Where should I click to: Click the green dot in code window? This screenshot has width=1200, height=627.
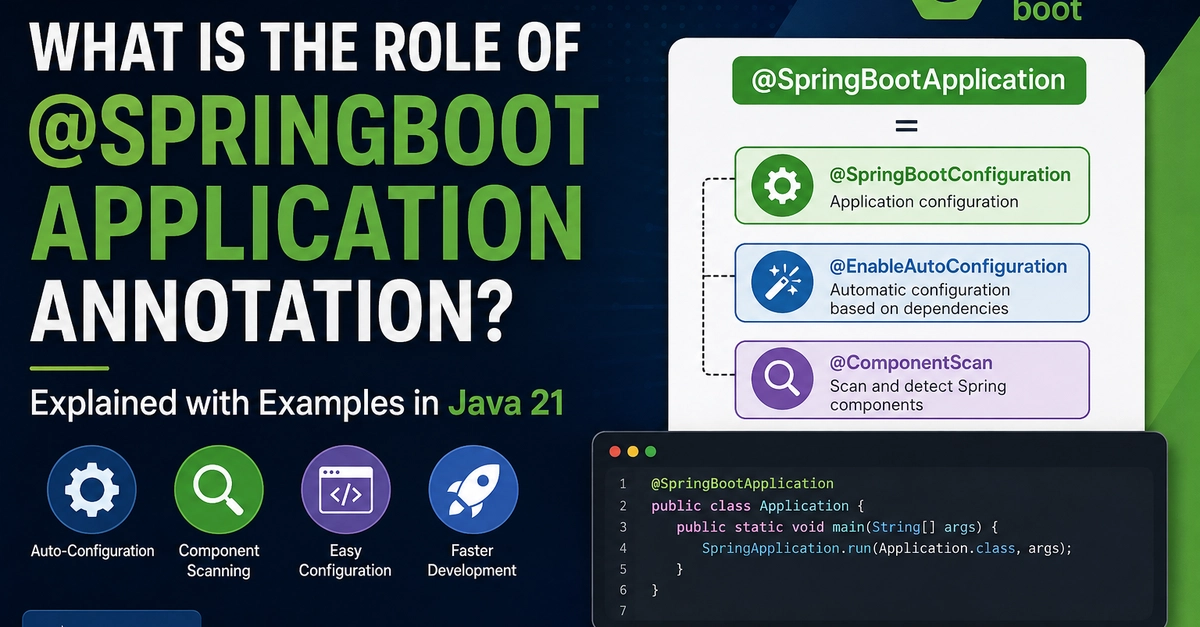click(651, 452)
